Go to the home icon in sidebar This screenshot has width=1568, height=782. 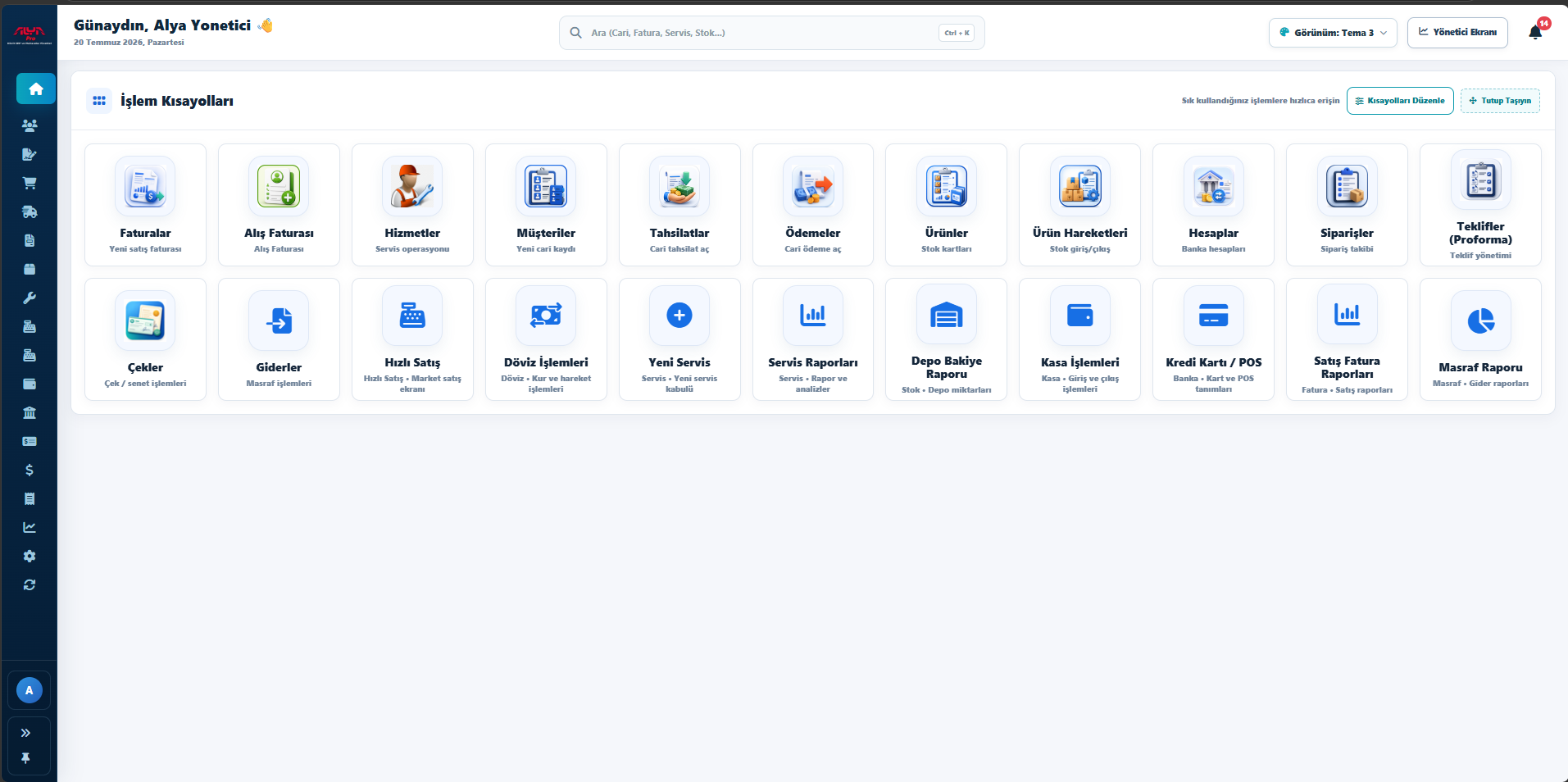click(x=36, y=89)
